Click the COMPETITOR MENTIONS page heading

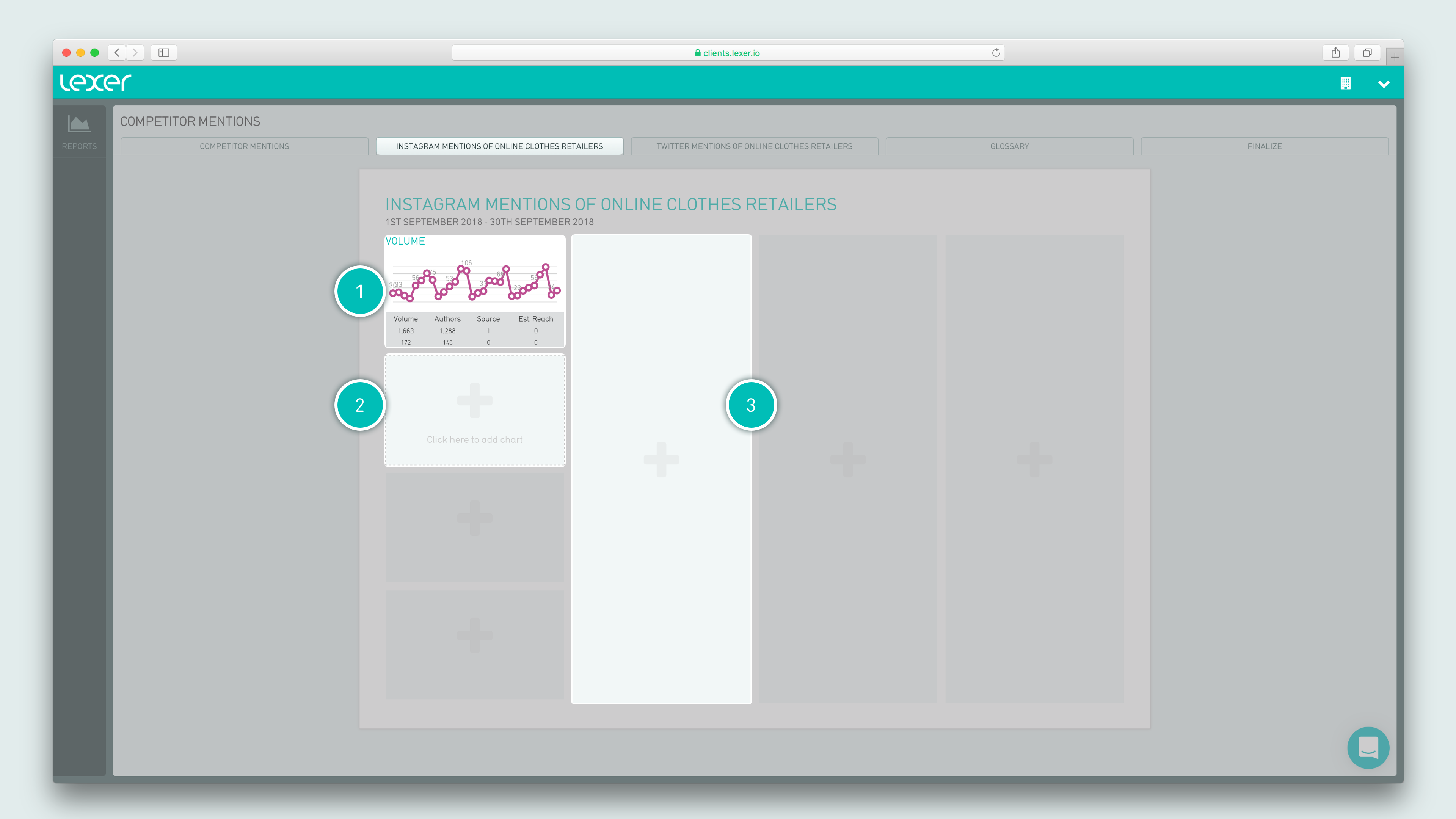[x=190, y=121]
